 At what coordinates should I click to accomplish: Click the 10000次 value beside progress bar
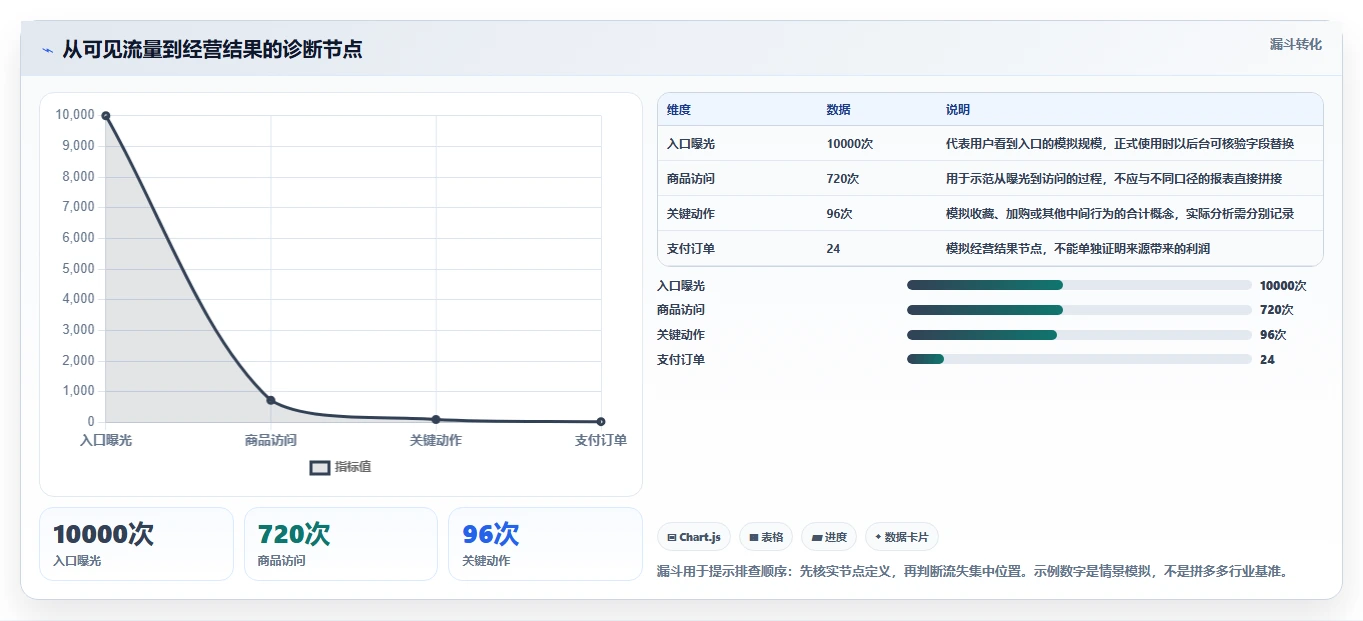1283,286
